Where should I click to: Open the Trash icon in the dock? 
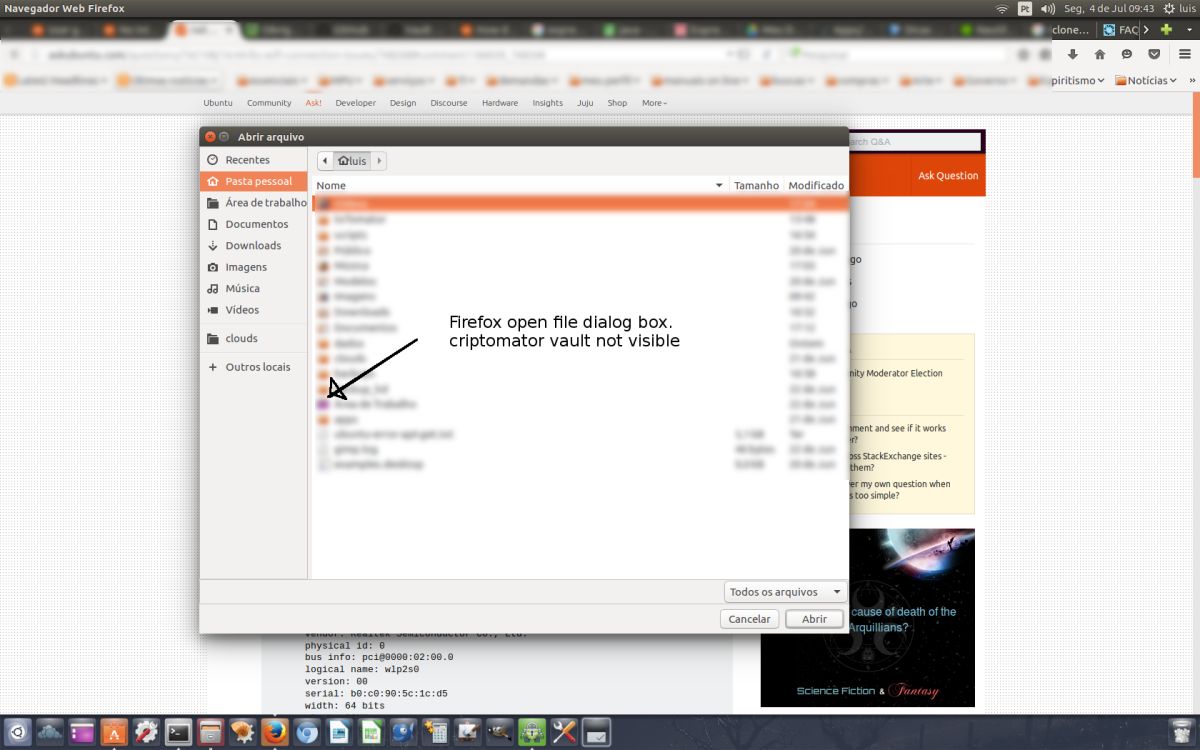pos(1180,731)
